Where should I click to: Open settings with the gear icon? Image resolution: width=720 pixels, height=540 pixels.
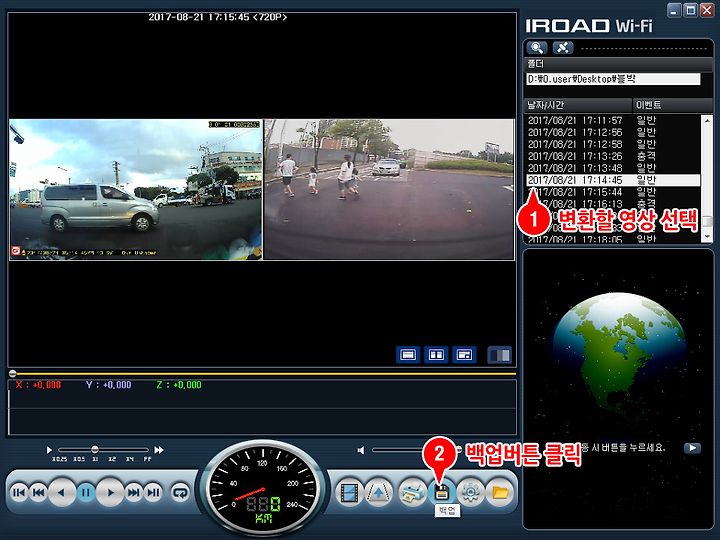pyautogui.click(x=470, y=493)
